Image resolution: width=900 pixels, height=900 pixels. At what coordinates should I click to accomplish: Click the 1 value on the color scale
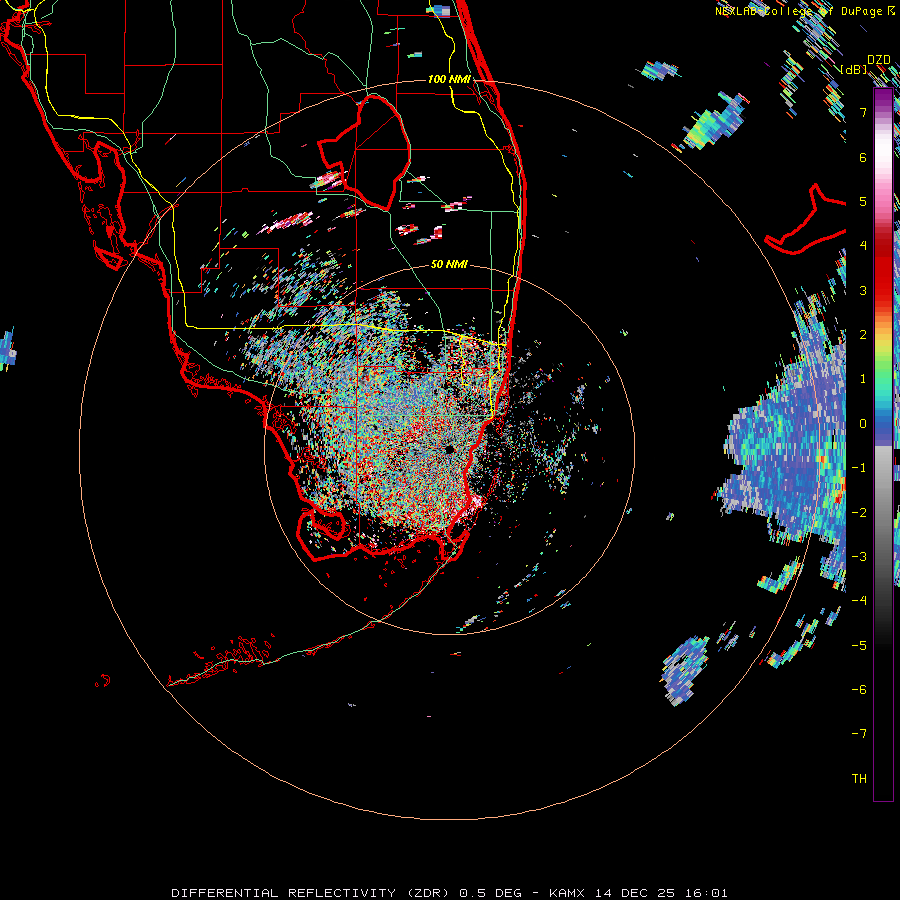click(863, 379)
